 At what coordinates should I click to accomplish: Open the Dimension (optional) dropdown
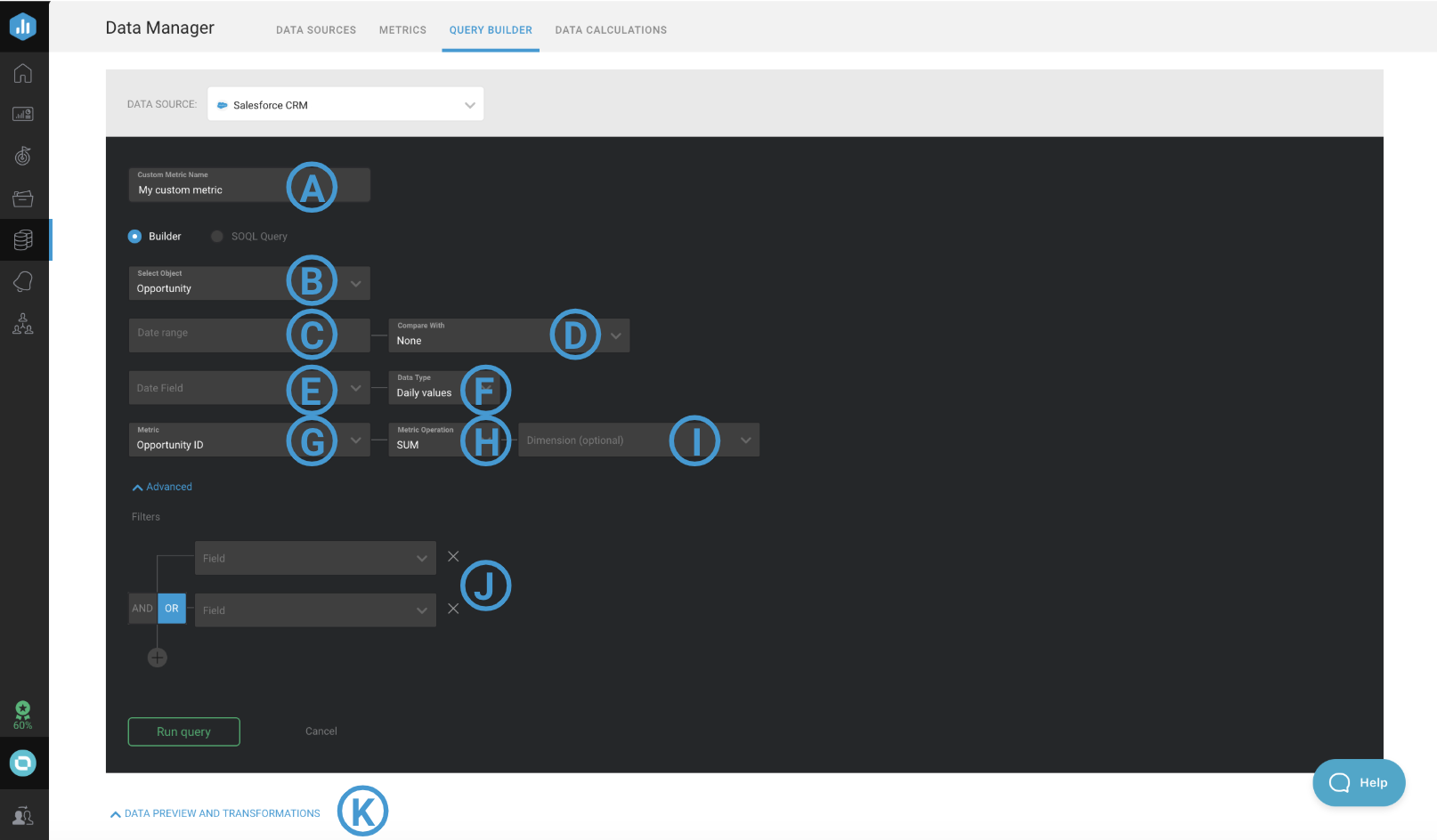click(x=639, y=440)
